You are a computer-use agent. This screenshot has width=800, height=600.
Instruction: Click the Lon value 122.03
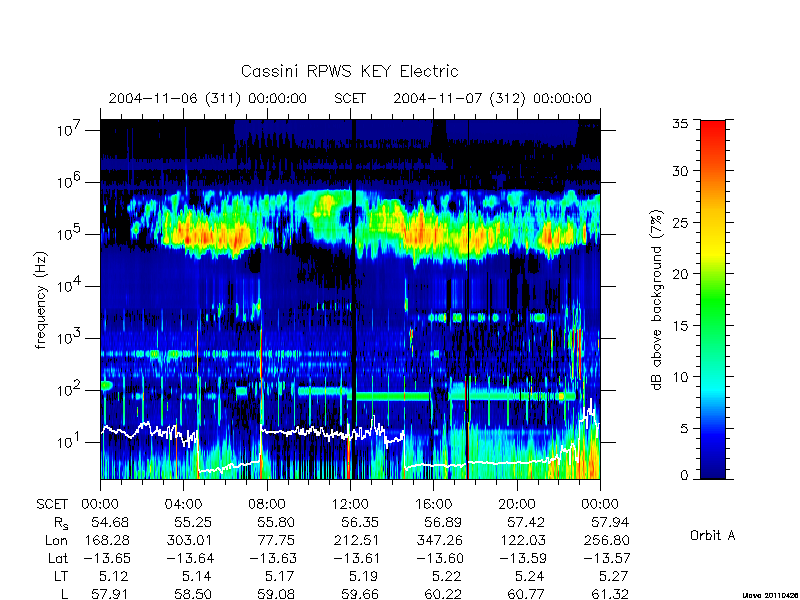(x=522, y=540)
